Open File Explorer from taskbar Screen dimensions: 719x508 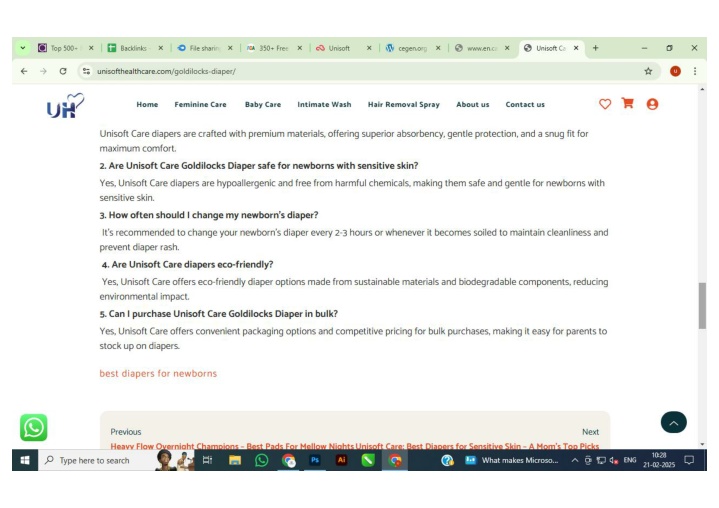click(x=235, y=460)
